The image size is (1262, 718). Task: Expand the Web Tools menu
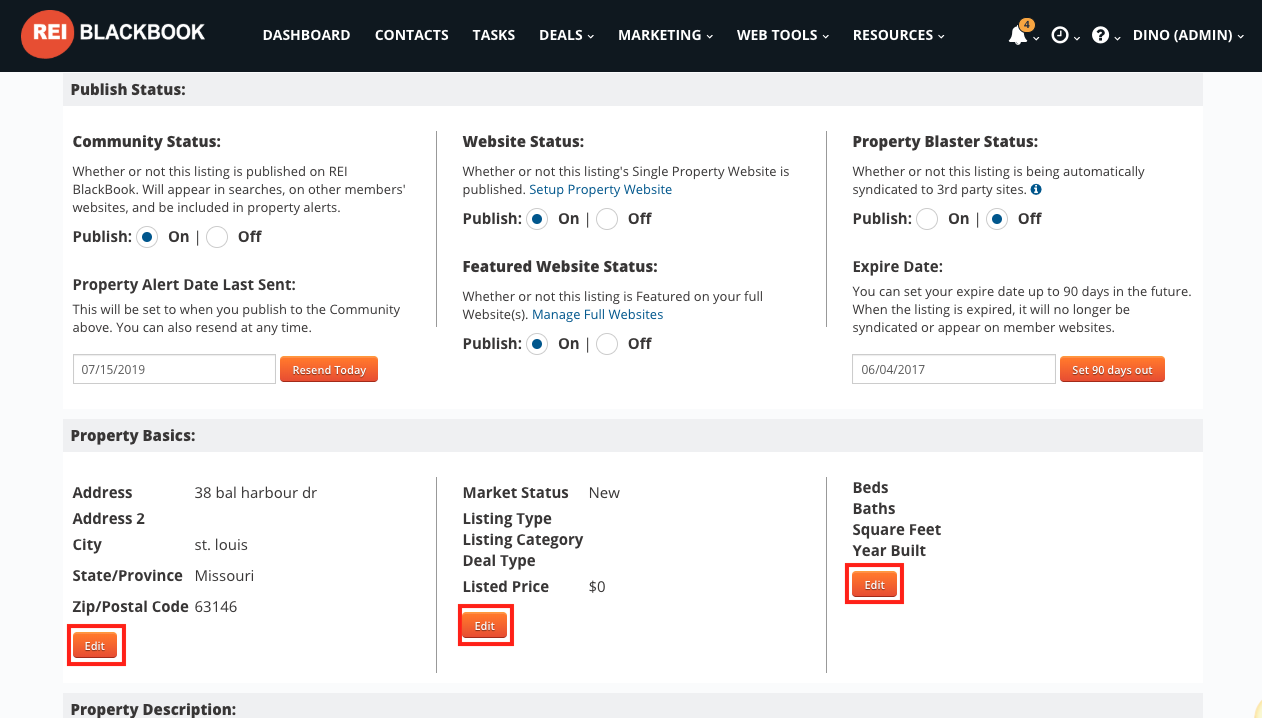pos(783,35)
